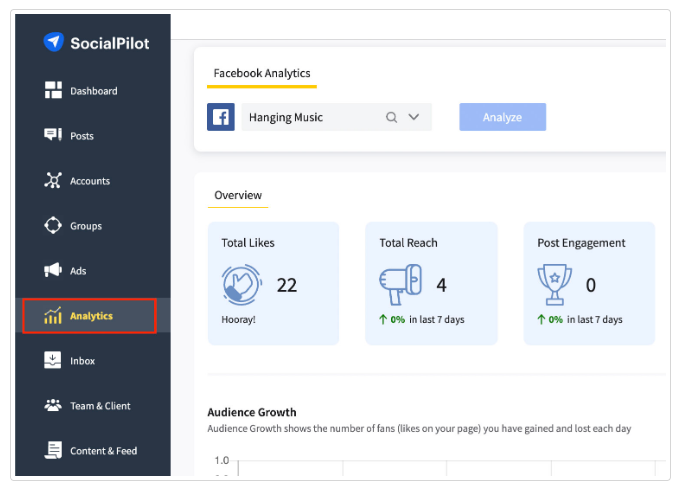Click the Team & Client people icon

pyautogui.click(x=53, y=405)
